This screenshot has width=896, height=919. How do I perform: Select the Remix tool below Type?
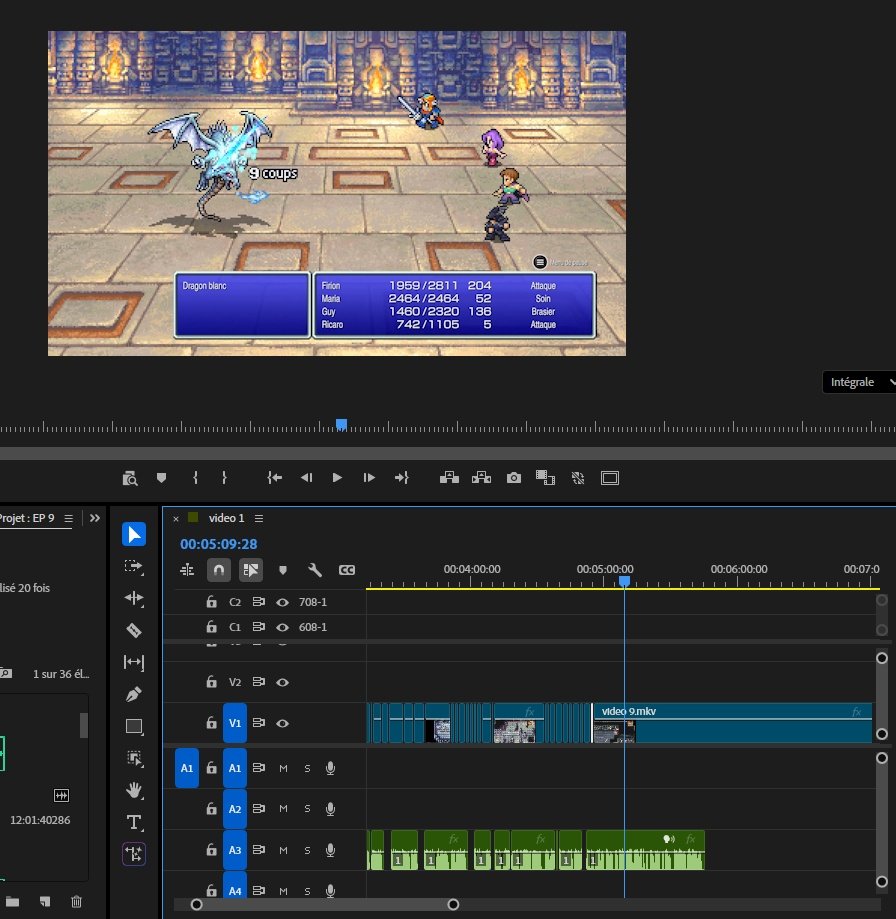click(x=134, y=854)
